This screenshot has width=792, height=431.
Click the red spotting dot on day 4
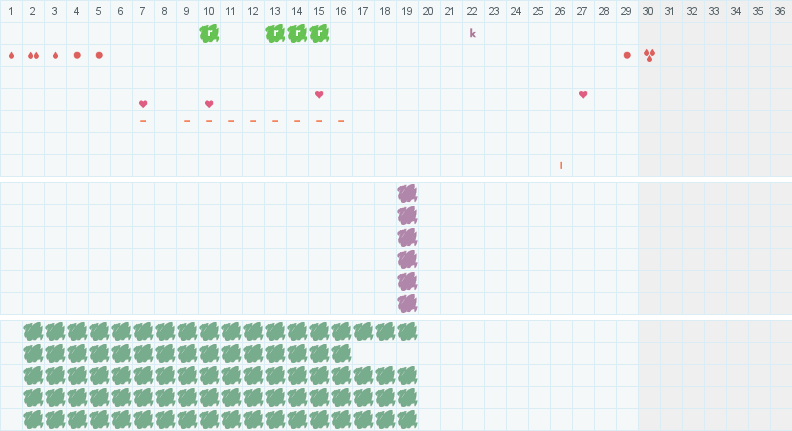click(x=77, y=55)
